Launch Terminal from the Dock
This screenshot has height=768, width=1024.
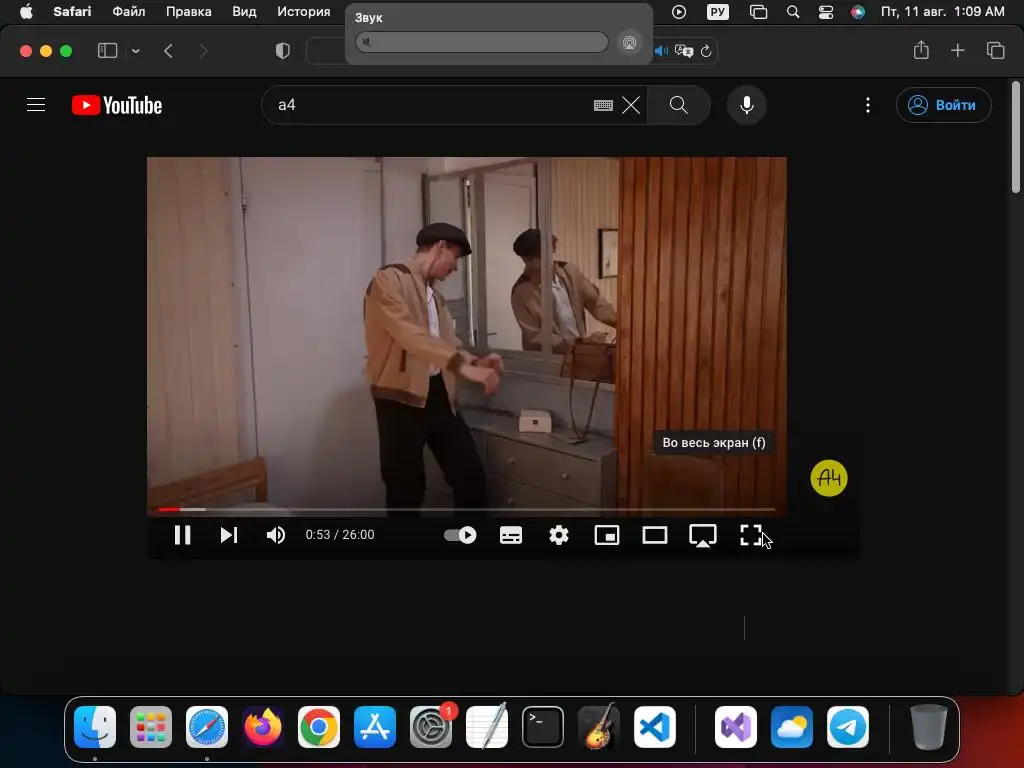coord(543,727)
